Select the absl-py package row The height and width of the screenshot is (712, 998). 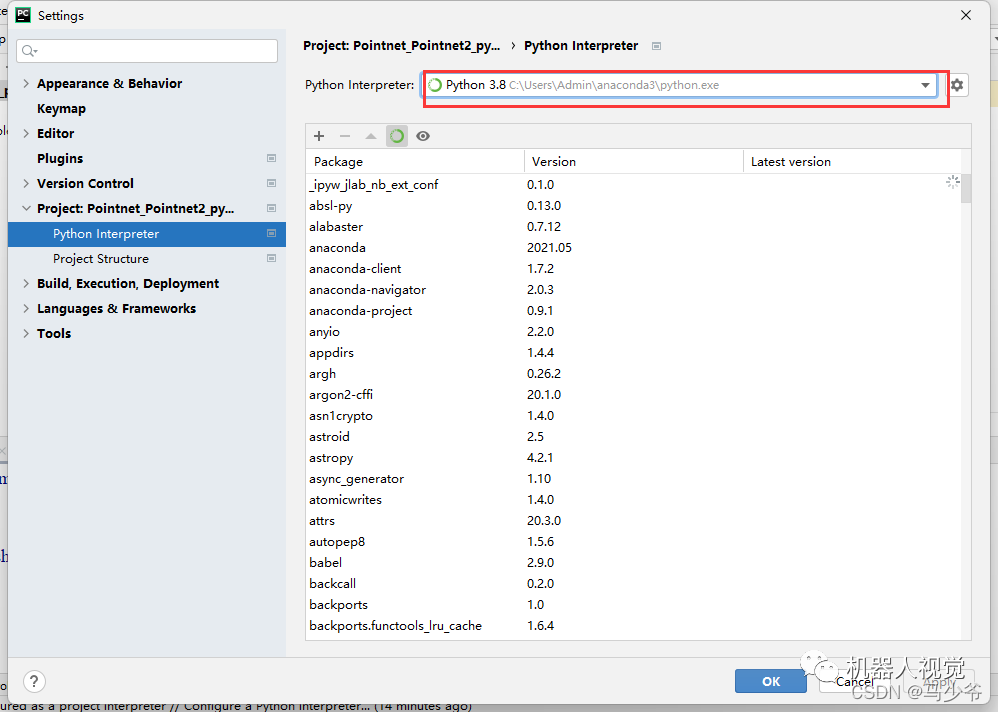(633, 206)
